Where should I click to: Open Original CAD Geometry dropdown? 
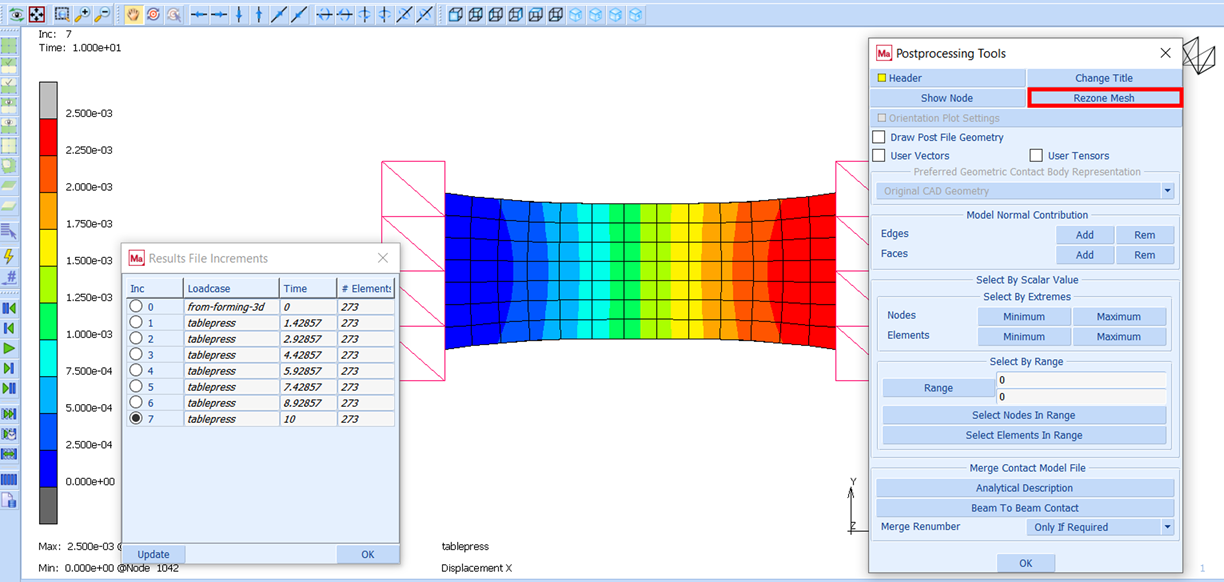pyautogui.click(x=1025, y=191)
